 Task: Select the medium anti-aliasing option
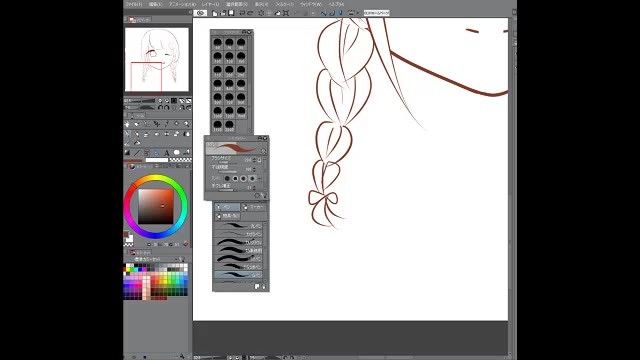[243, 178]
